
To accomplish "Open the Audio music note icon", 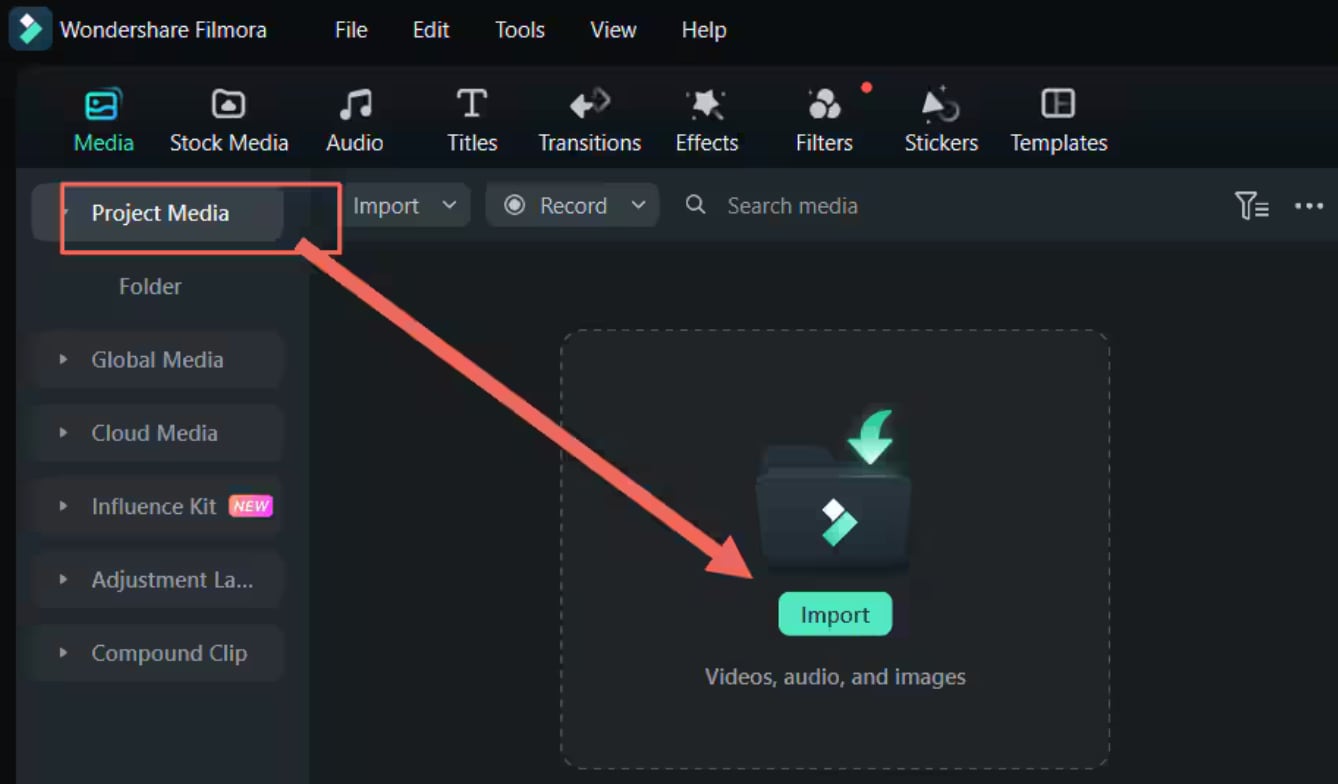I will [355, 105].
